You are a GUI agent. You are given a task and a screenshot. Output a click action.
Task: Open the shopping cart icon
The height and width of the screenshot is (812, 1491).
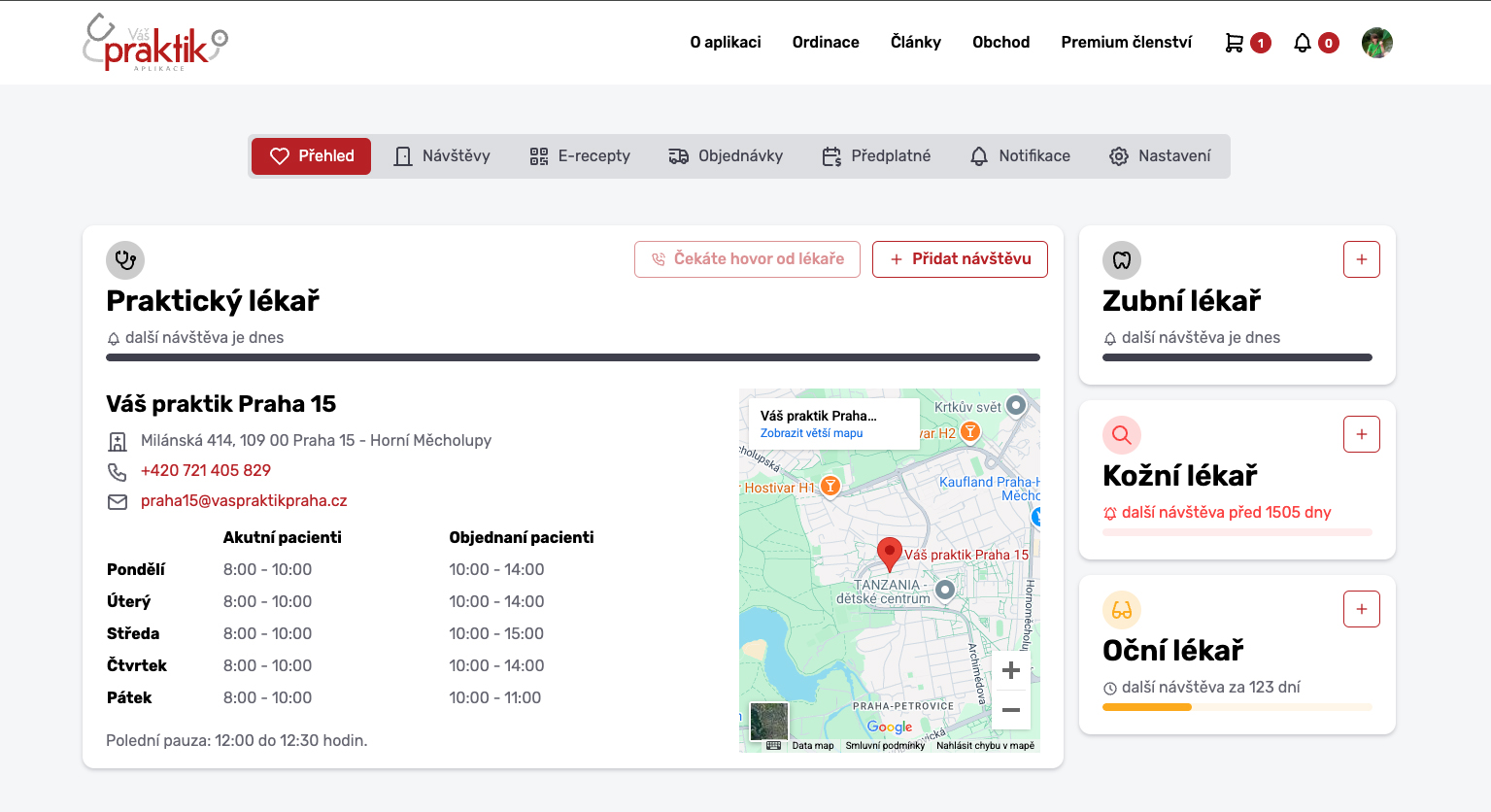1235,43
